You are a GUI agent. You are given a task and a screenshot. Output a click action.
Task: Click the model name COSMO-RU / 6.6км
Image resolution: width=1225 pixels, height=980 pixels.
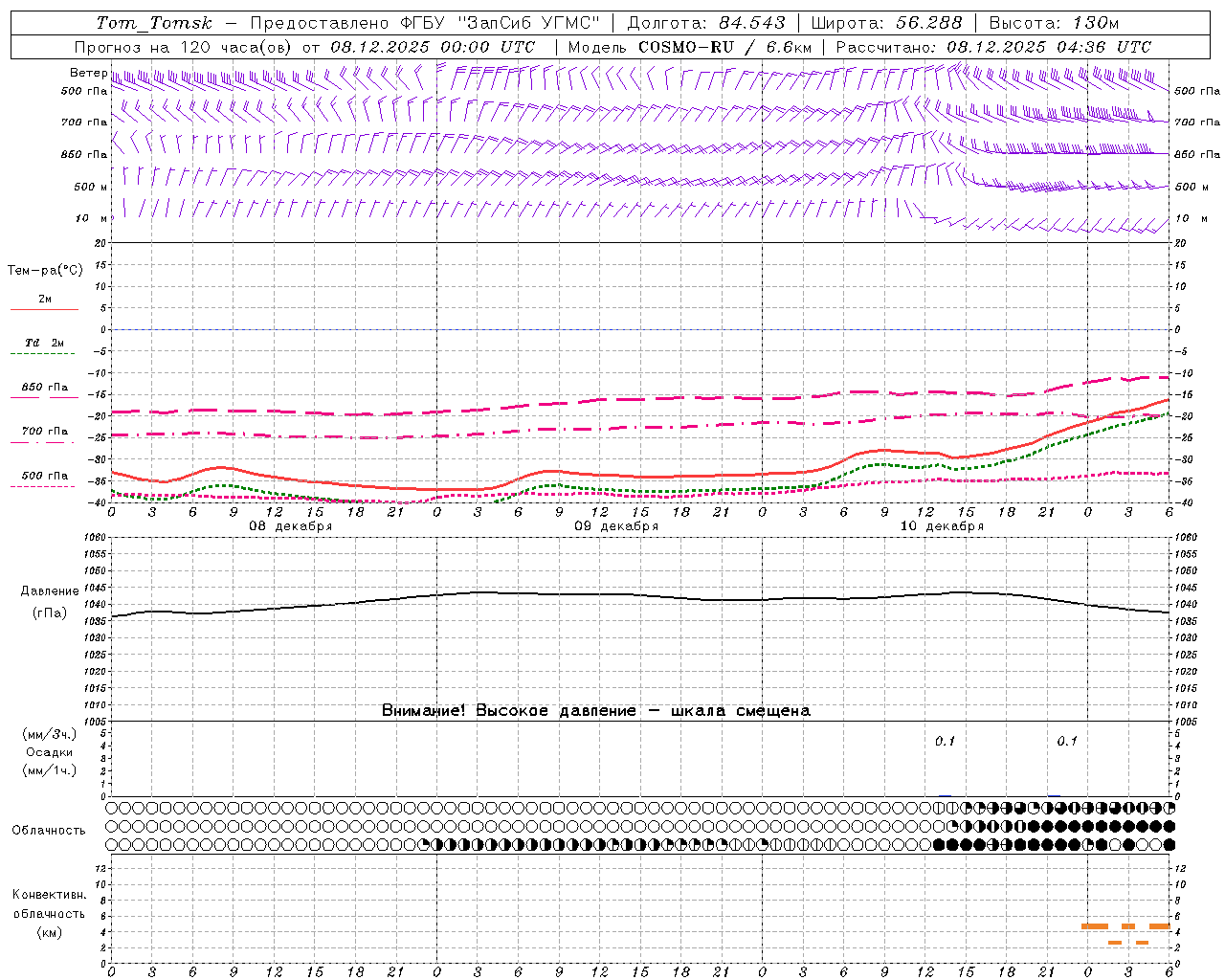(x=724, y=47)
